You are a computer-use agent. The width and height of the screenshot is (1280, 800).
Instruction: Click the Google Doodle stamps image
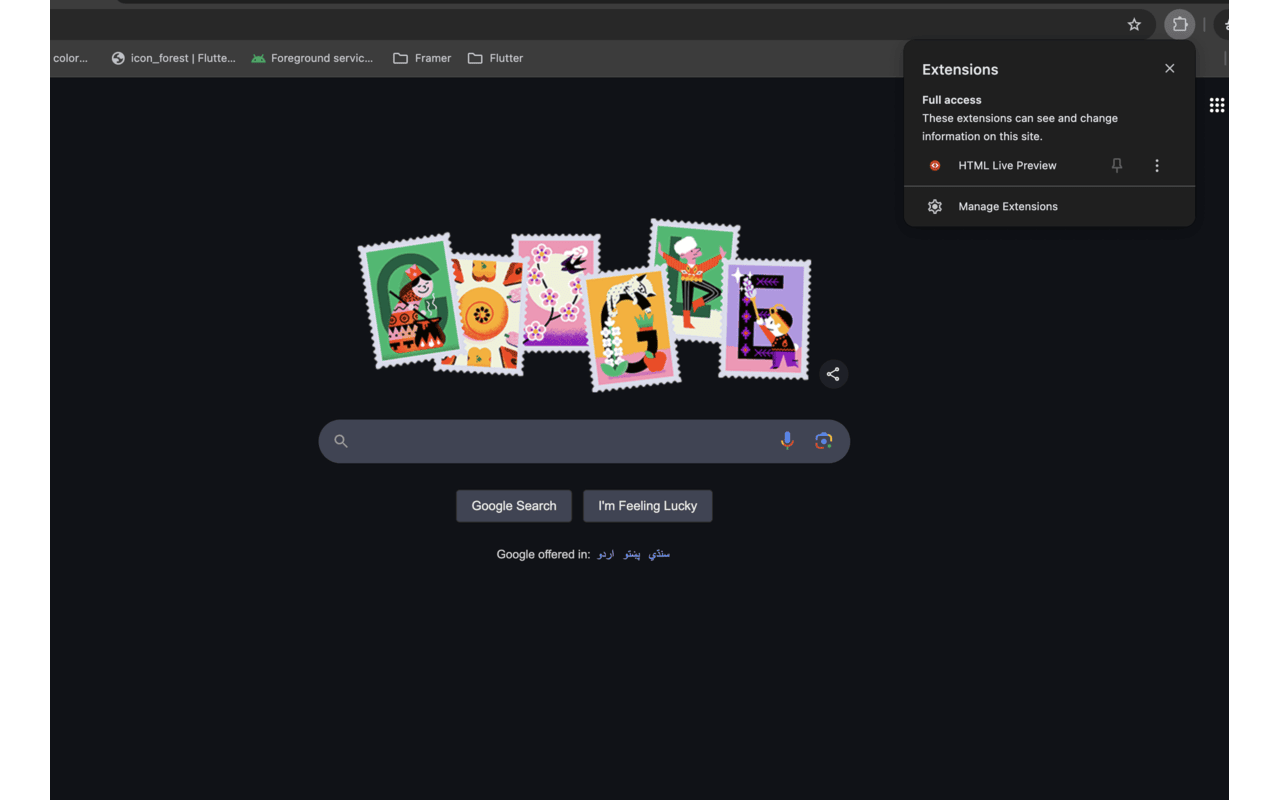[585, 305]
